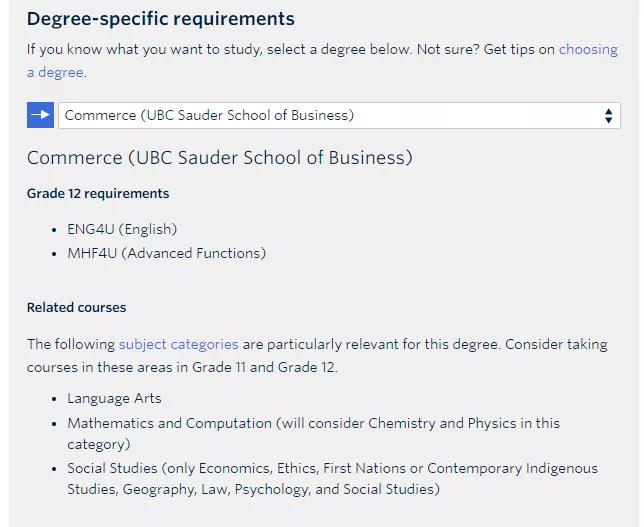644x527 pixels.
Task: Select the ENG4U (English) list item
Action: point(122,229)
